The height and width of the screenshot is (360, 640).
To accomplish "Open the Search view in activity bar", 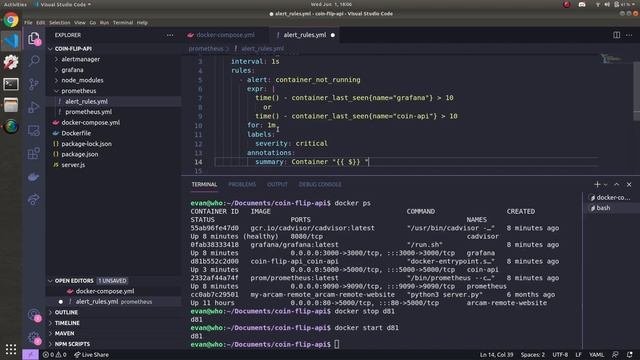I will (34, 61).
